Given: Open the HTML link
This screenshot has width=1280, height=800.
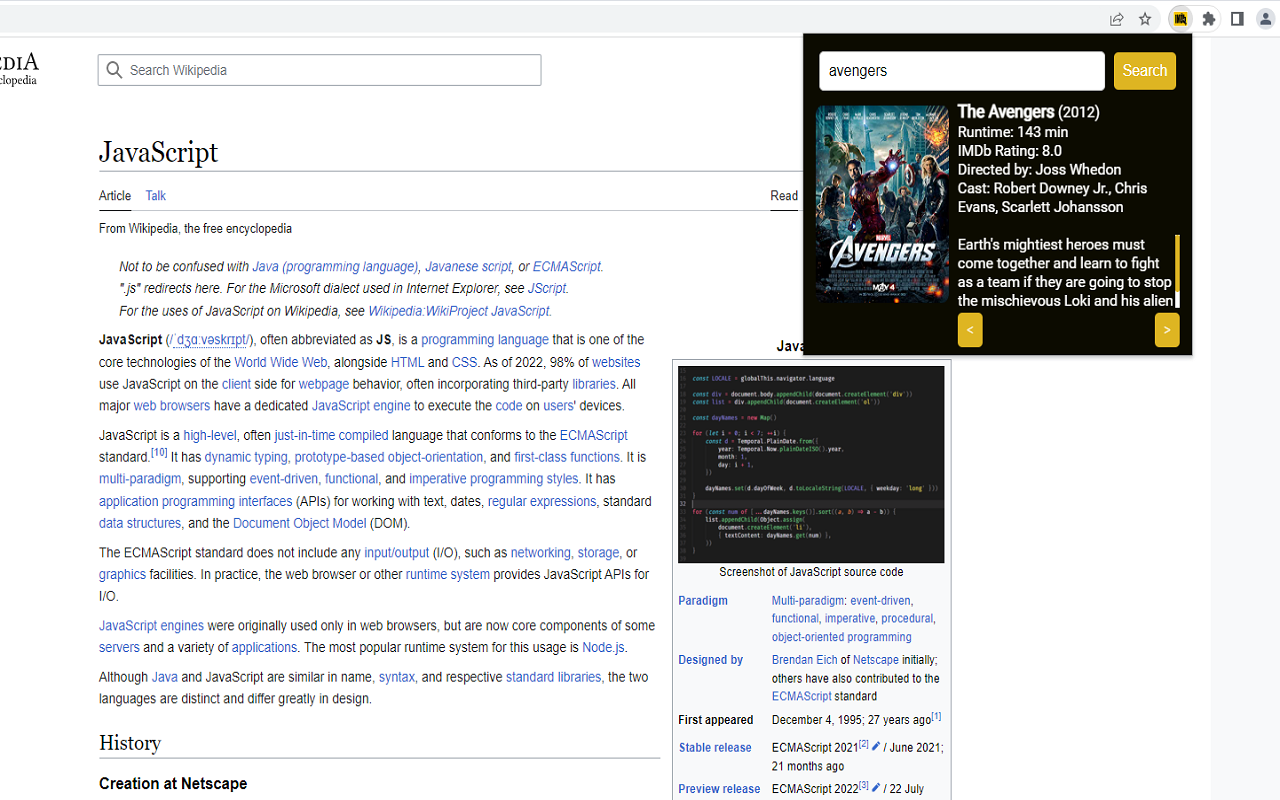Looking at the screenshot, I should [x=408, y=362].
